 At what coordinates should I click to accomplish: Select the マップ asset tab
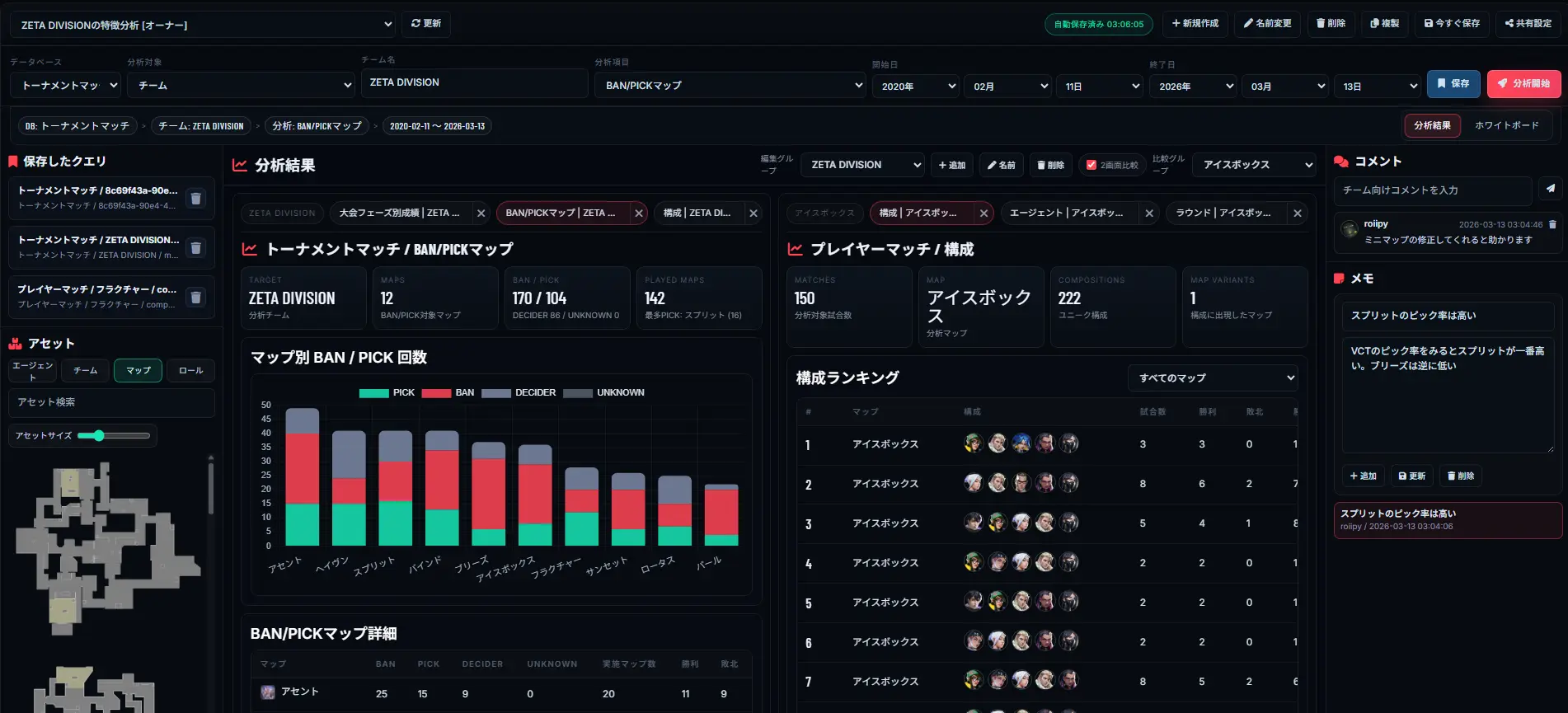click(138, 370)
